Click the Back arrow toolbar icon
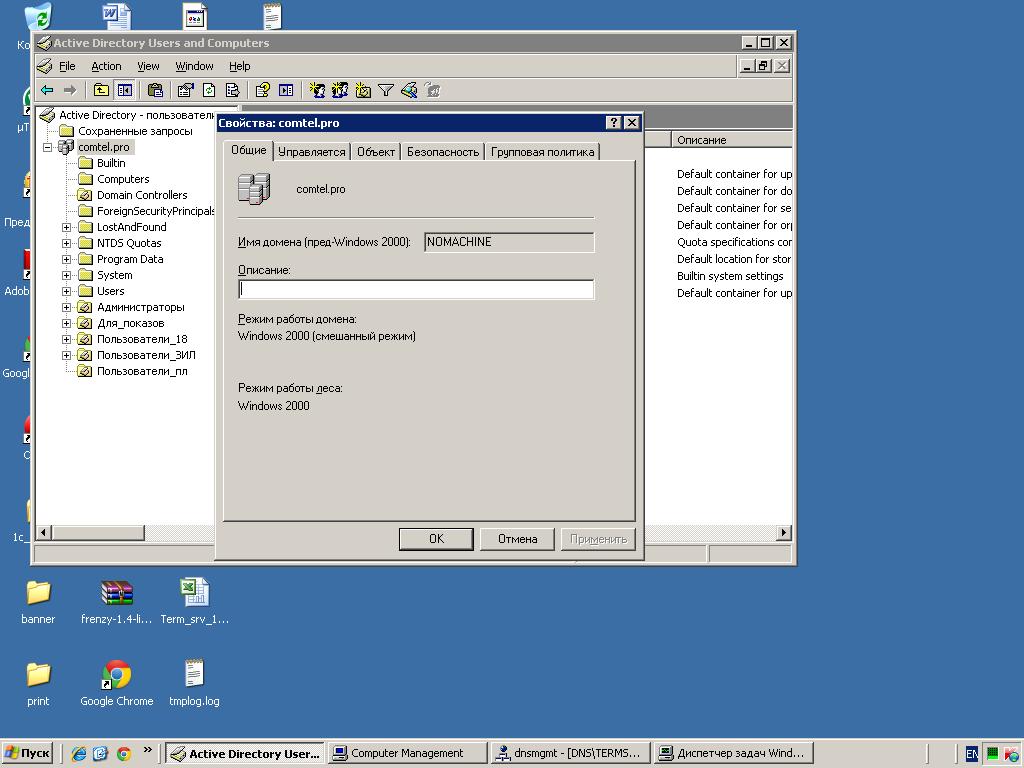 pyautogui.click(x=47, y=90)
